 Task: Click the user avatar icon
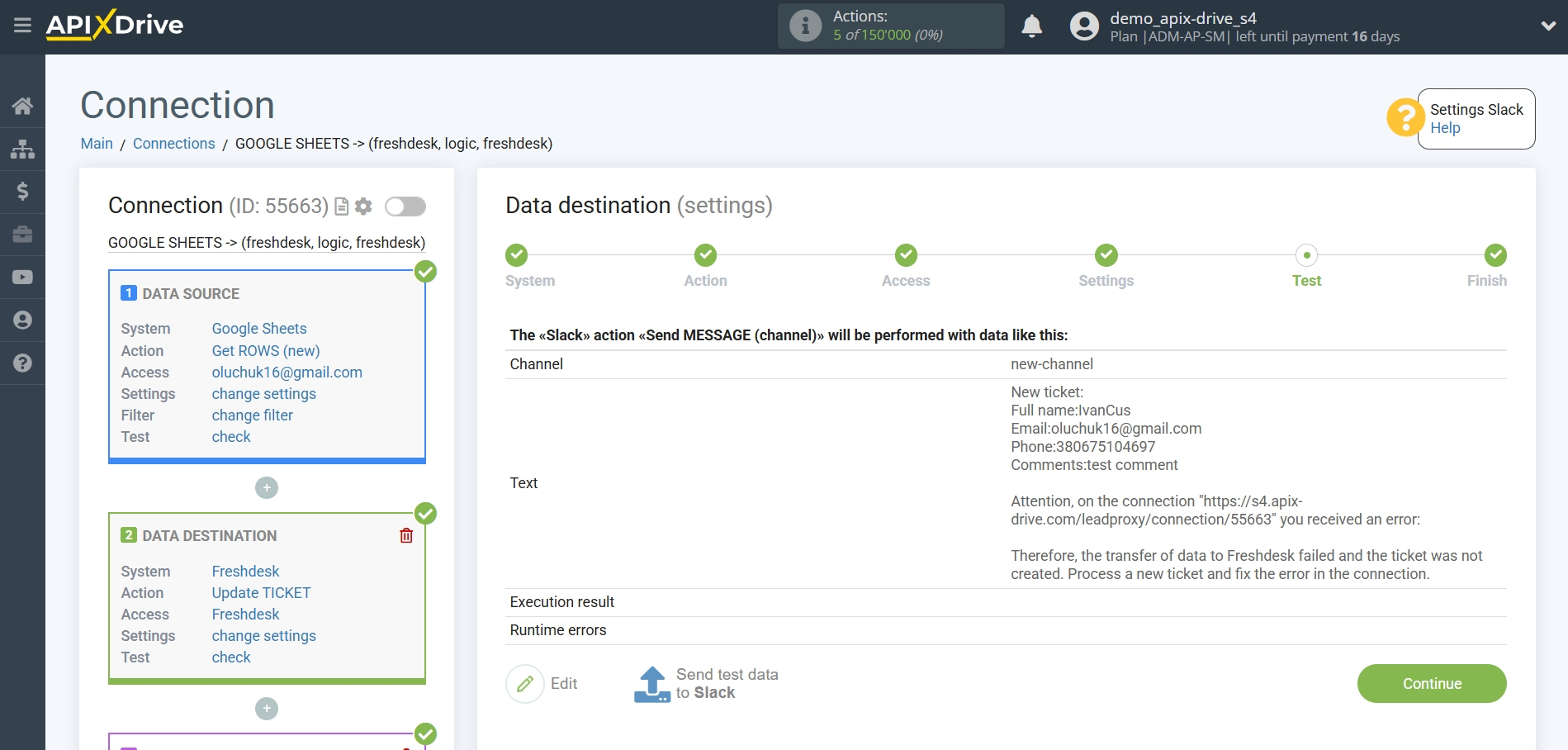pos(1084,26)
